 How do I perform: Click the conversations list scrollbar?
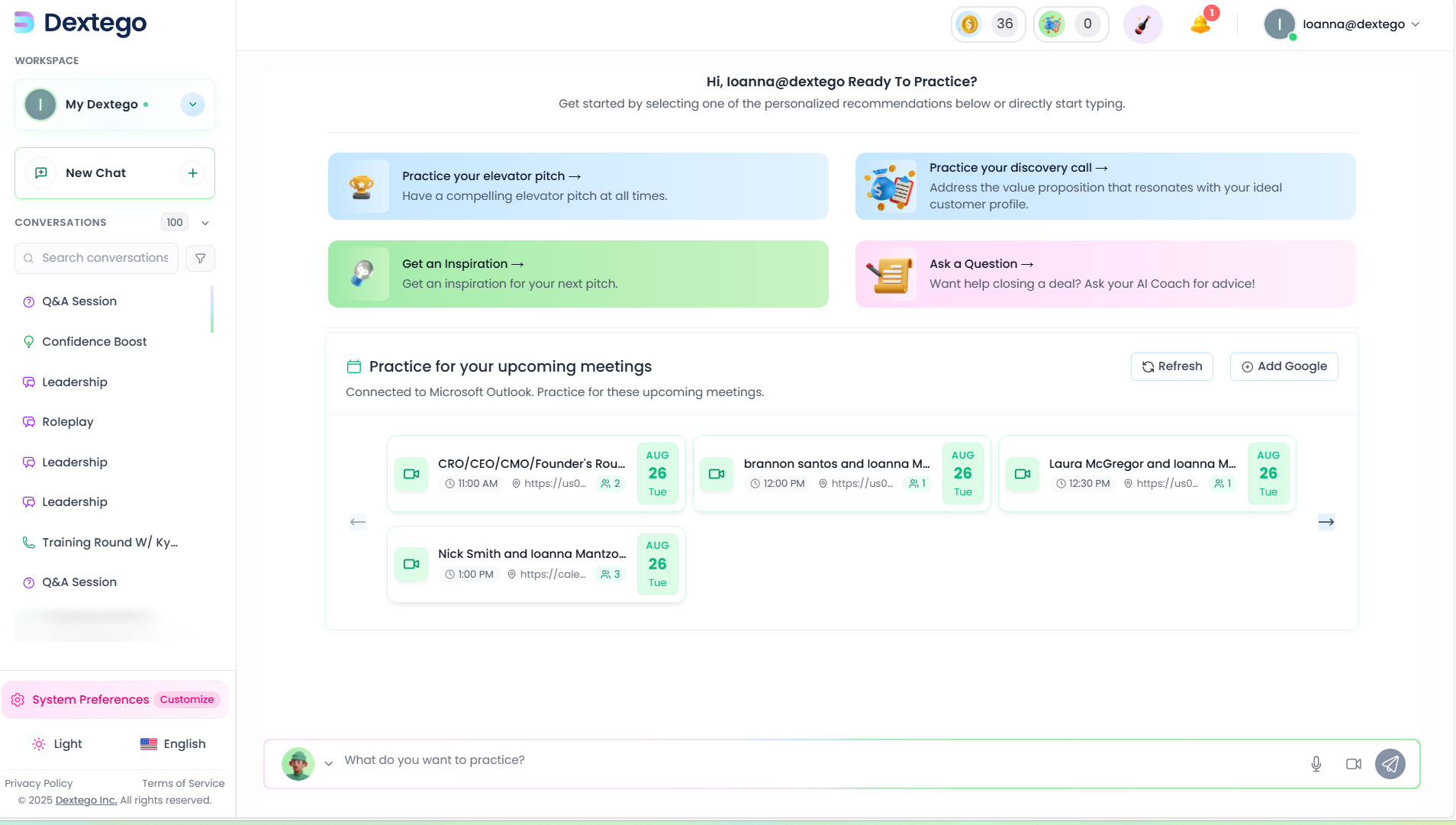211,309
